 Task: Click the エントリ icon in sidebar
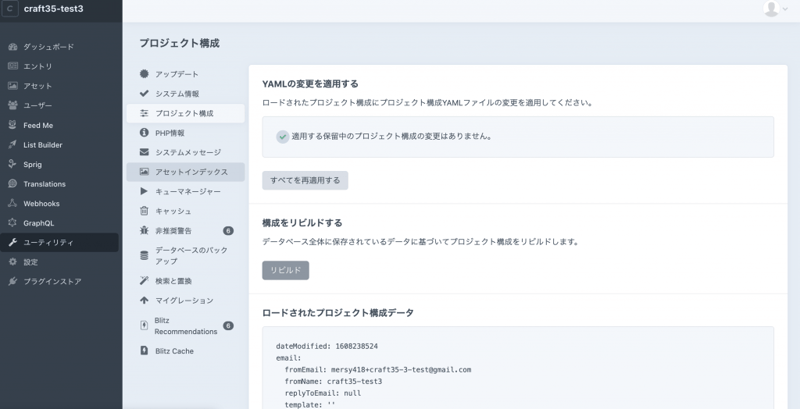[12, 66]
